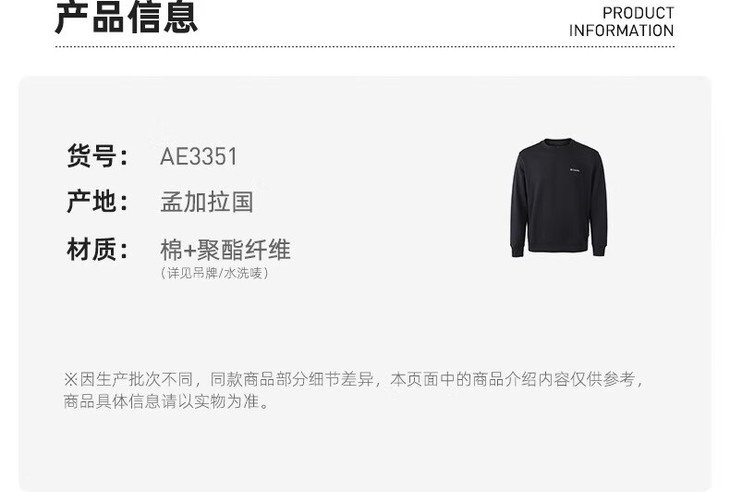This screenshot has height=492, width=730.
Task: Click the ※ symbol before the disclaimer
Action: click(71, 379)
